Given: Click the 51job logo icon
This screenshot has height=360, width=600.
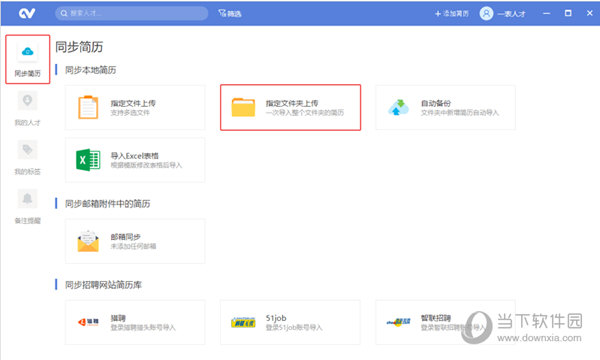Looking at the screenshot, I should pos(243,322).
